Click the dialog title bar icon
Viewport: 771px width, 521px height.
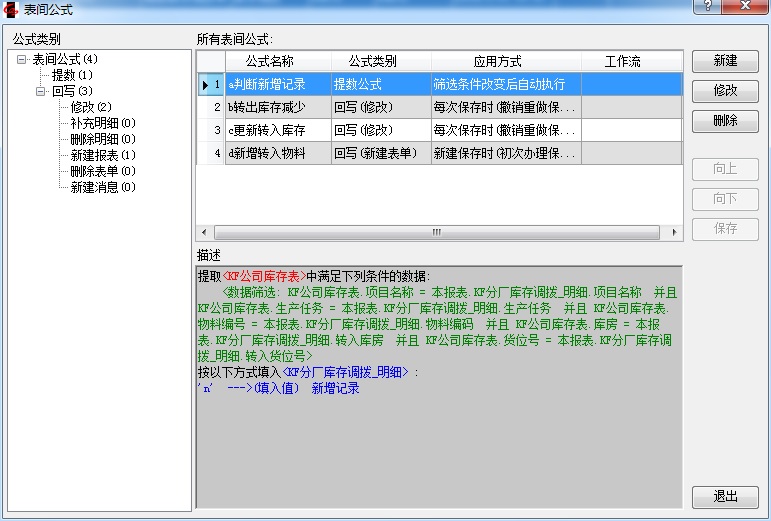click(12, 9)
